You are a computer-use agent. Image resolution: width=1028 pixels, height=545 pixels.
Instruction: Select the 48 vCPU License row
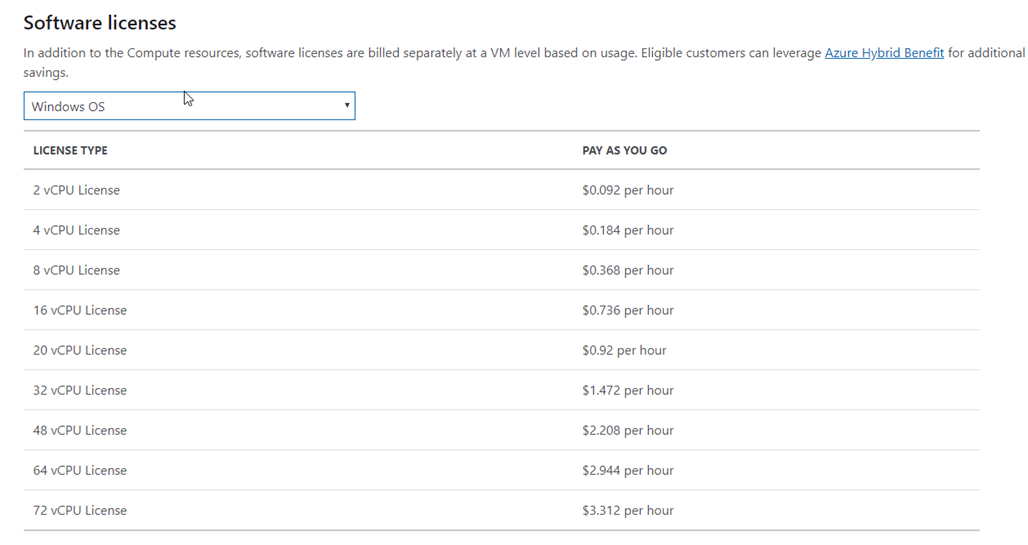(502, 430)
